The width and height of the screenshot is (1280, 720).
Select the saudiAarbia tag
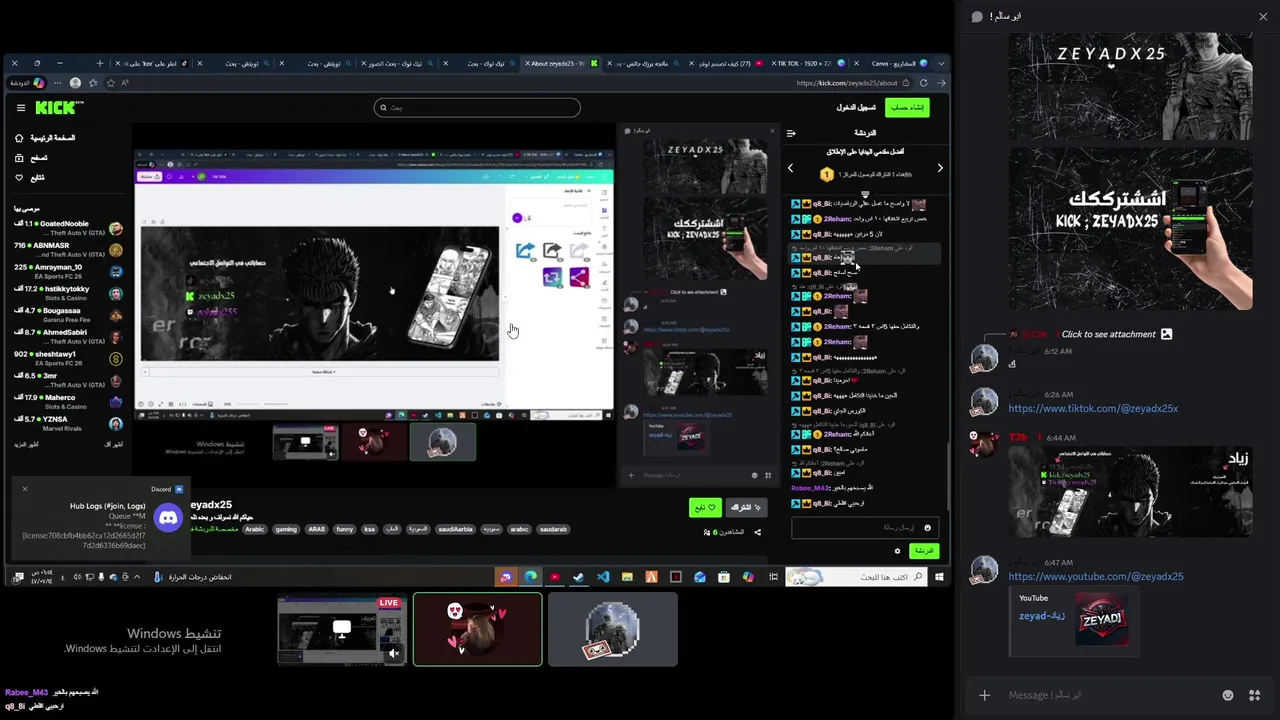coord(455,529)
